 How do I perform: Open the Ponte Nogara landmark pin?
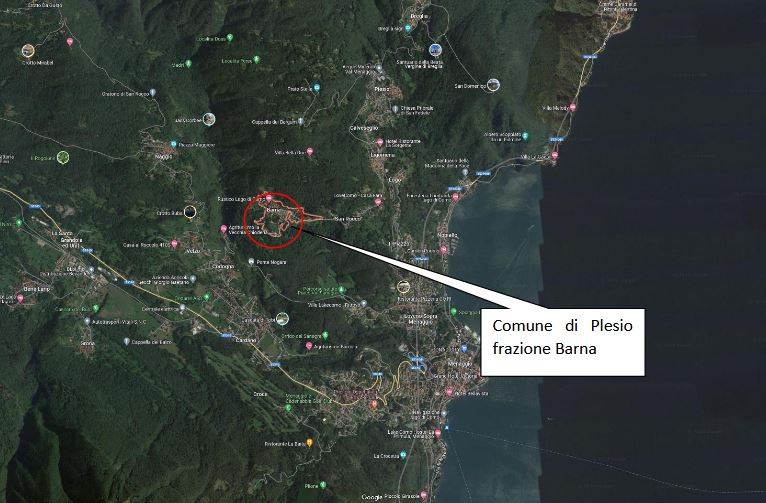click(251, 262)
